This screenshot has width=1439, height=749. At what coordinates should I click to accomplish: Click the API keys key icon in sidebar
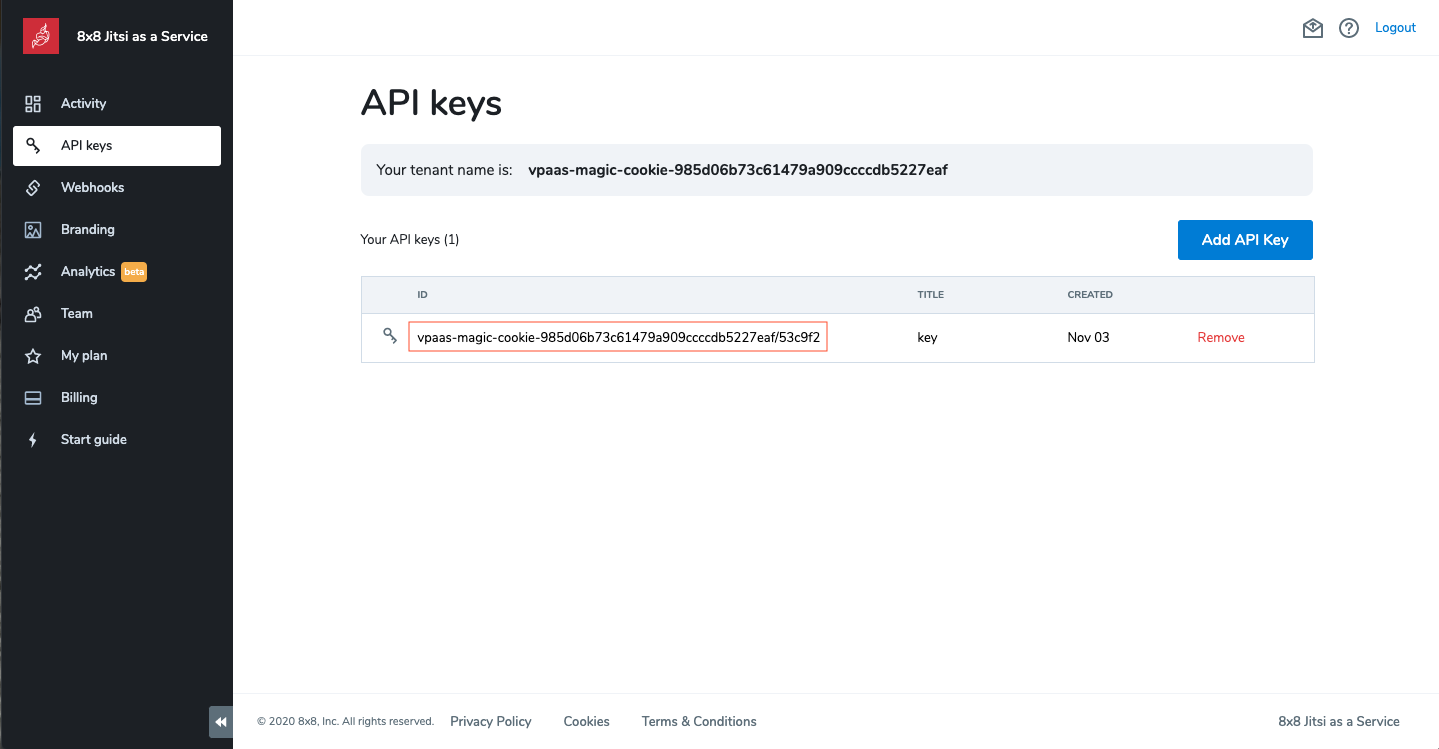(x=33, y=146)
